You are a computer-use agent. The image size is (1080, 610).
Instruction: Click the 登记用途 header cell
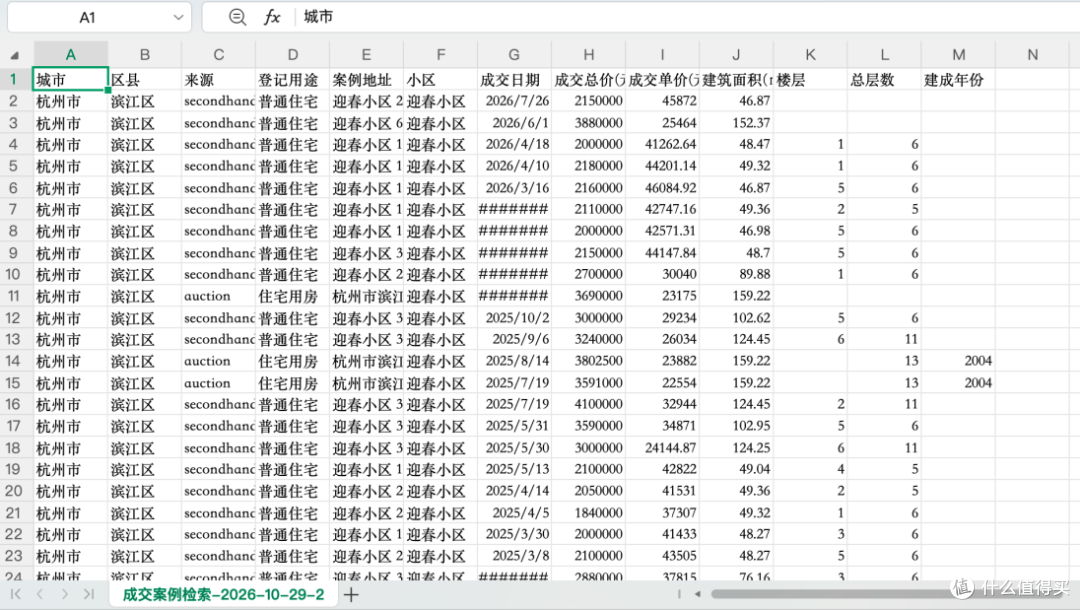(x=293, y=79)
